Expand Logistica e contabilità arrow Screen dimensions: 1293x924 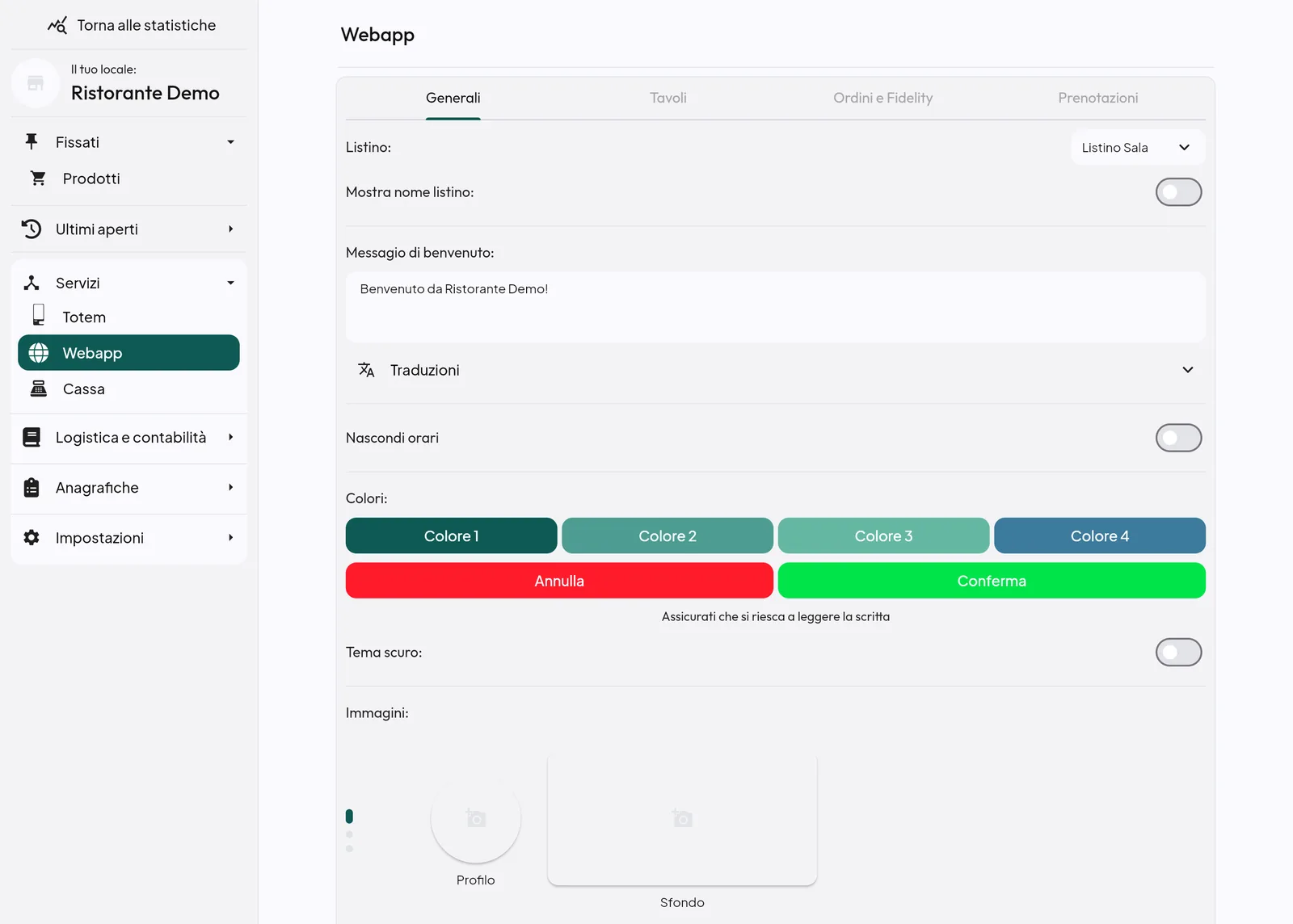(x=230, y=437)
